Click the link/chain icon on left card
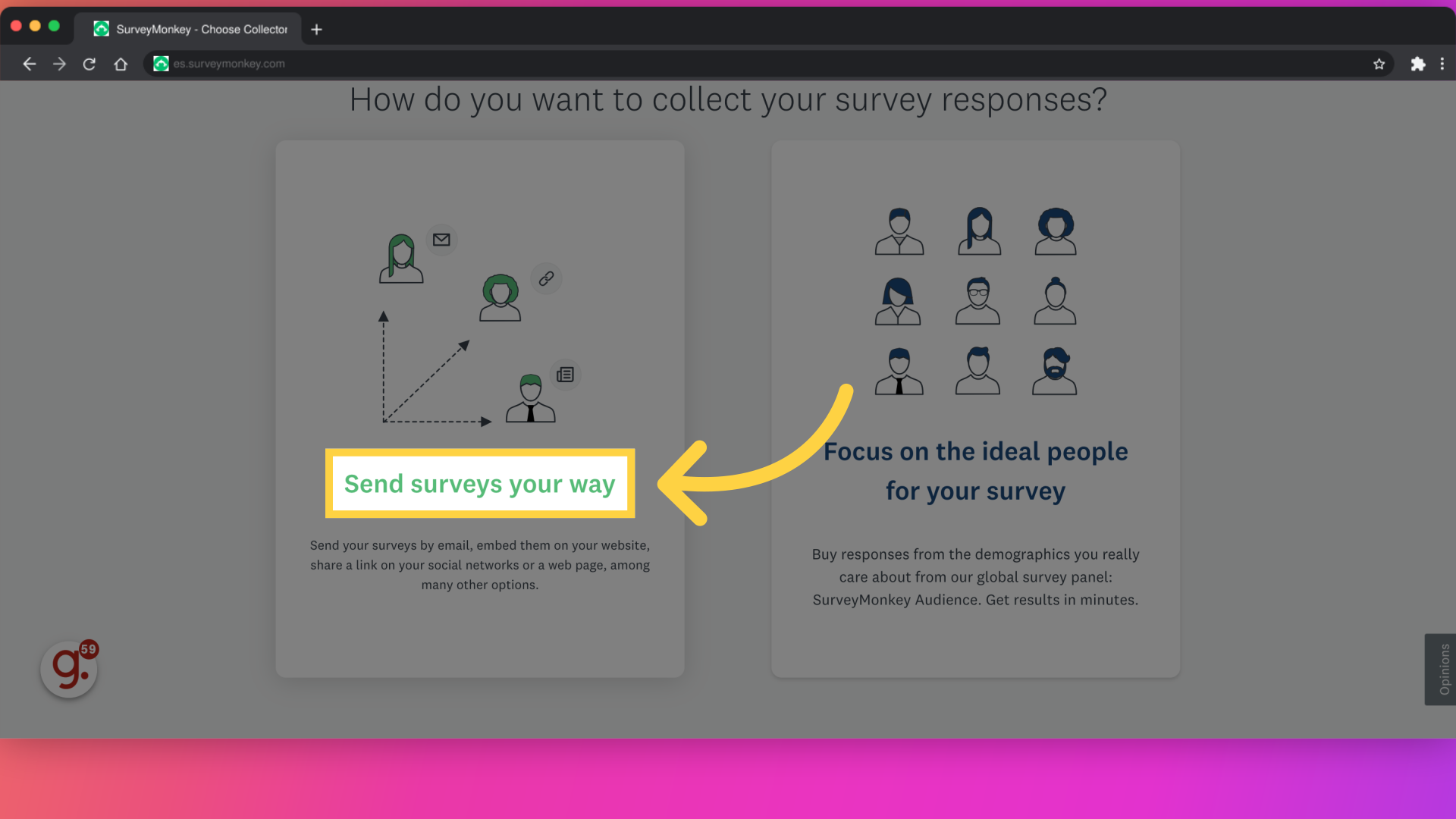 pyautogui.click(x=545, y=279)
